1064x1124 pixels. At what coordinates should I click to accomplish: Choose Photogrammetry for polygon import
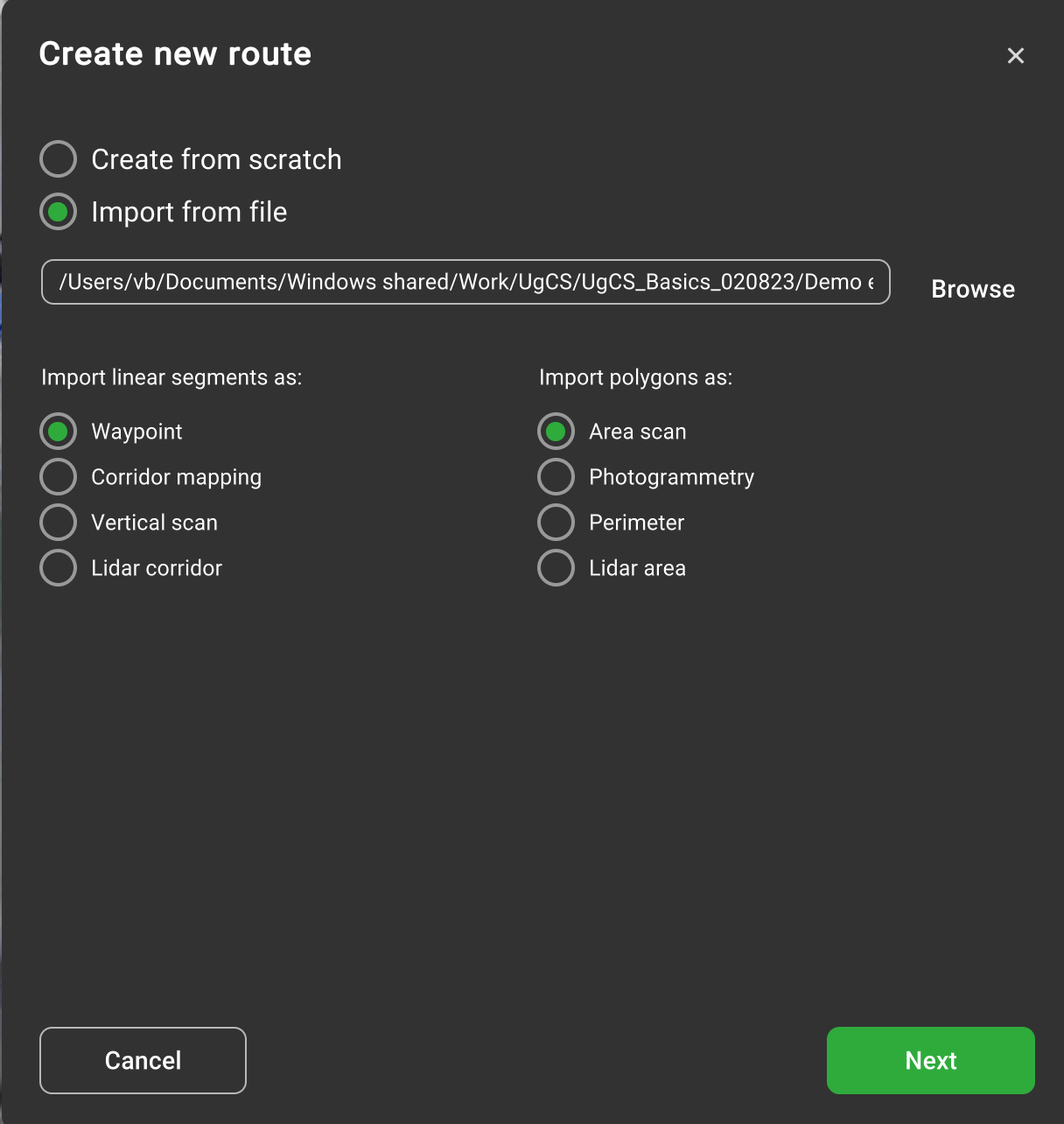click(556, 477)
